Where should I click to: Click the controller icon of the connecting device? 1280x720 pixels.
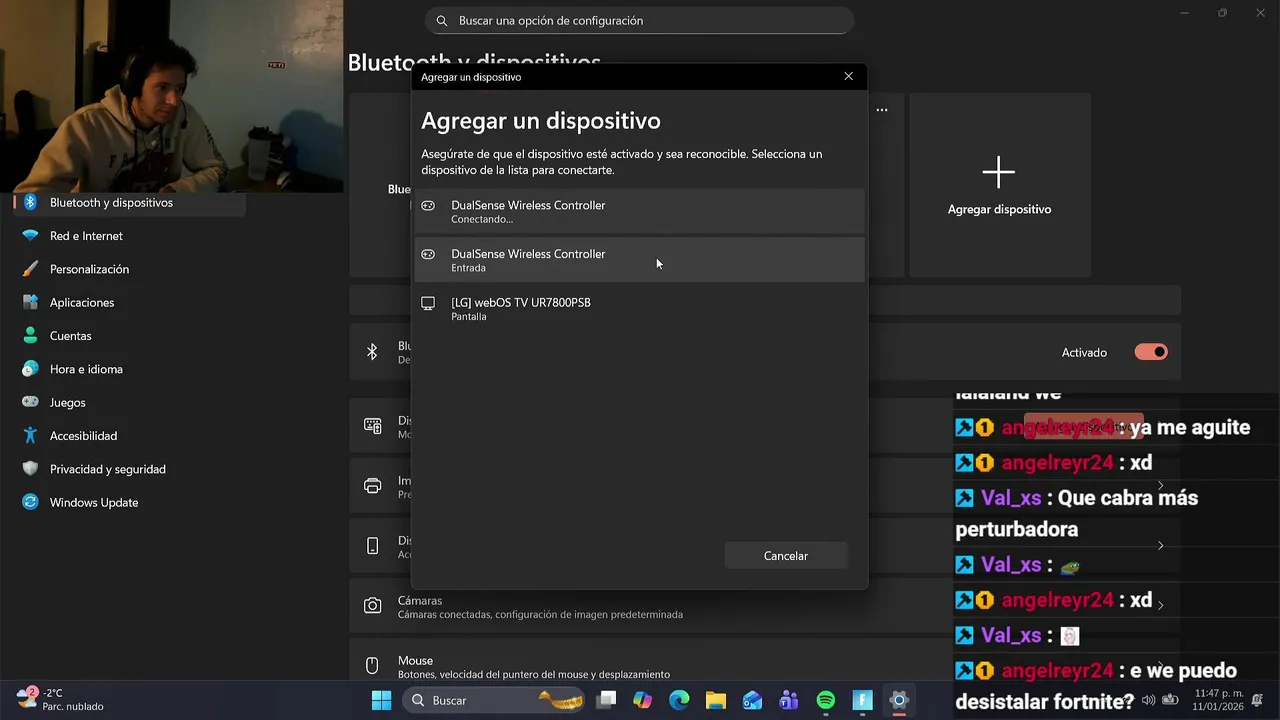coord(428,206)
